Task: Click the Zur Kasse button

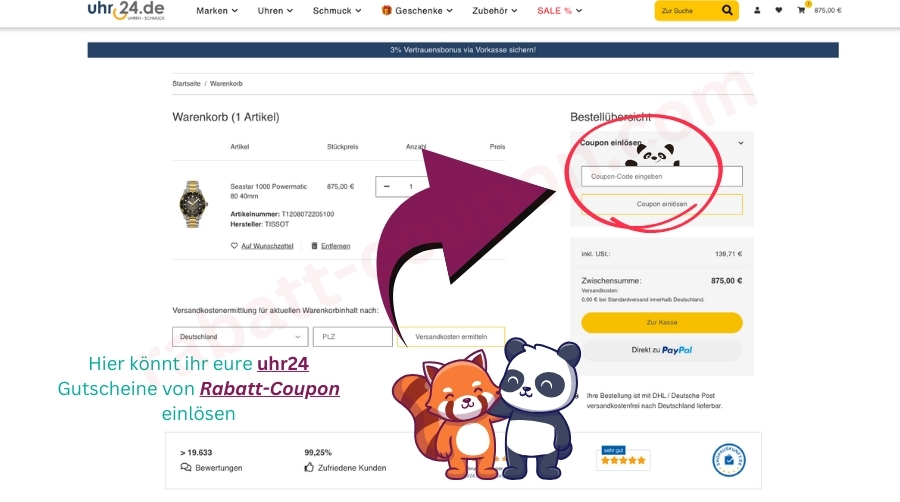Action: coord(662,322)
